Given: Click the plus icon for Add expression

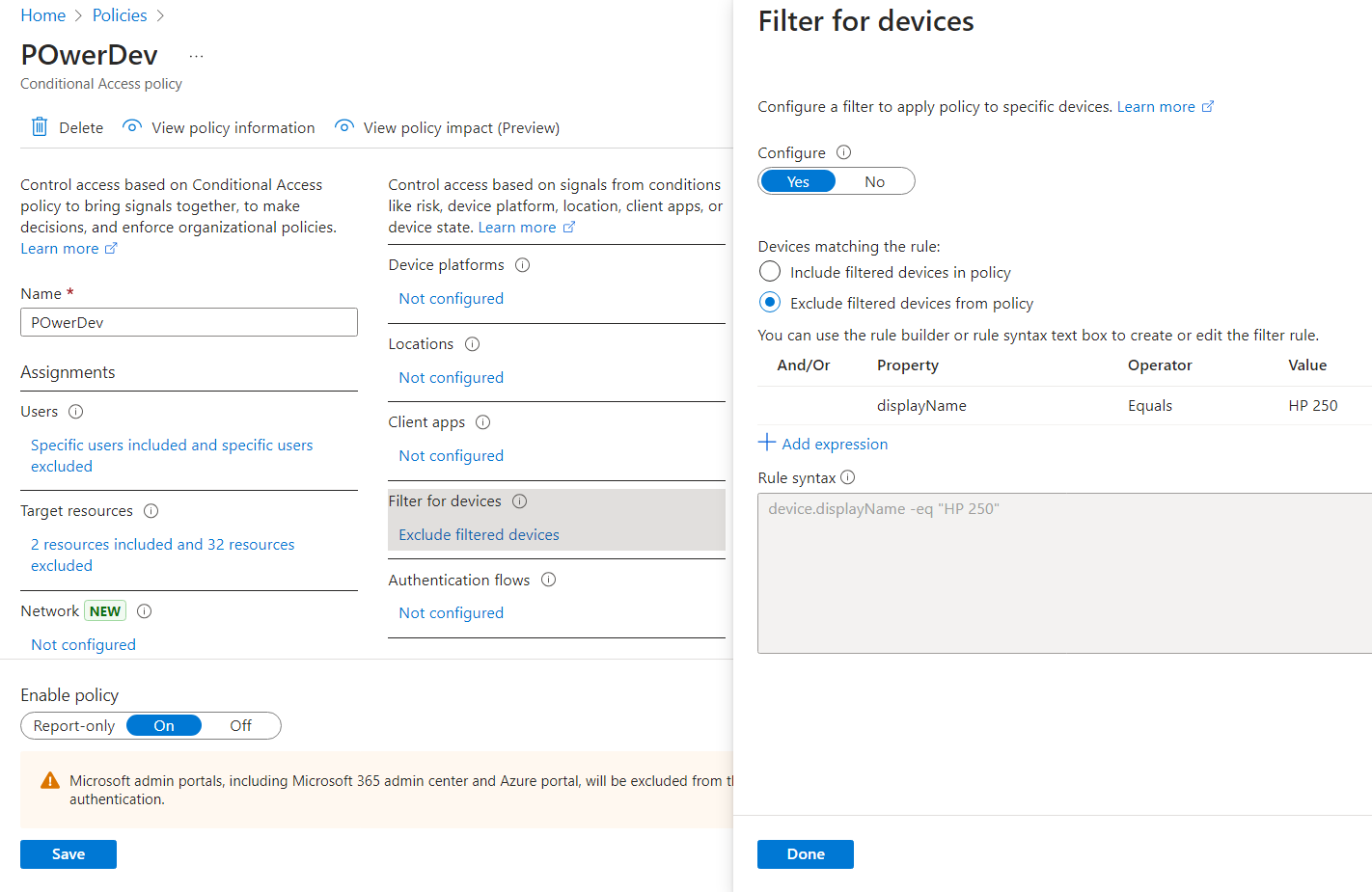Looking at the screenshot, I should click(767, 443).
